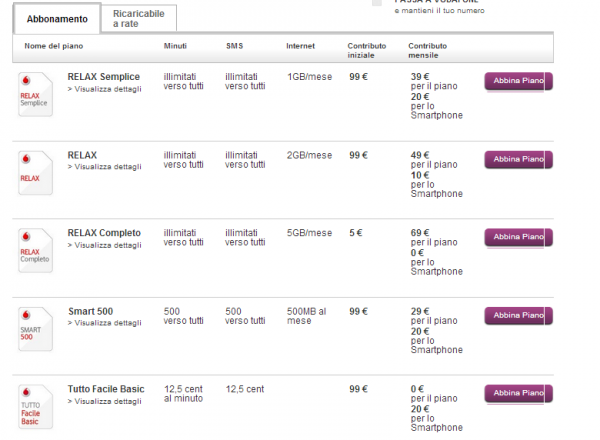Viewport: 600px width, 440px height.
Task: Hit Abbina Piano for Tutto Facile Basic
Action: coord(518,393)
